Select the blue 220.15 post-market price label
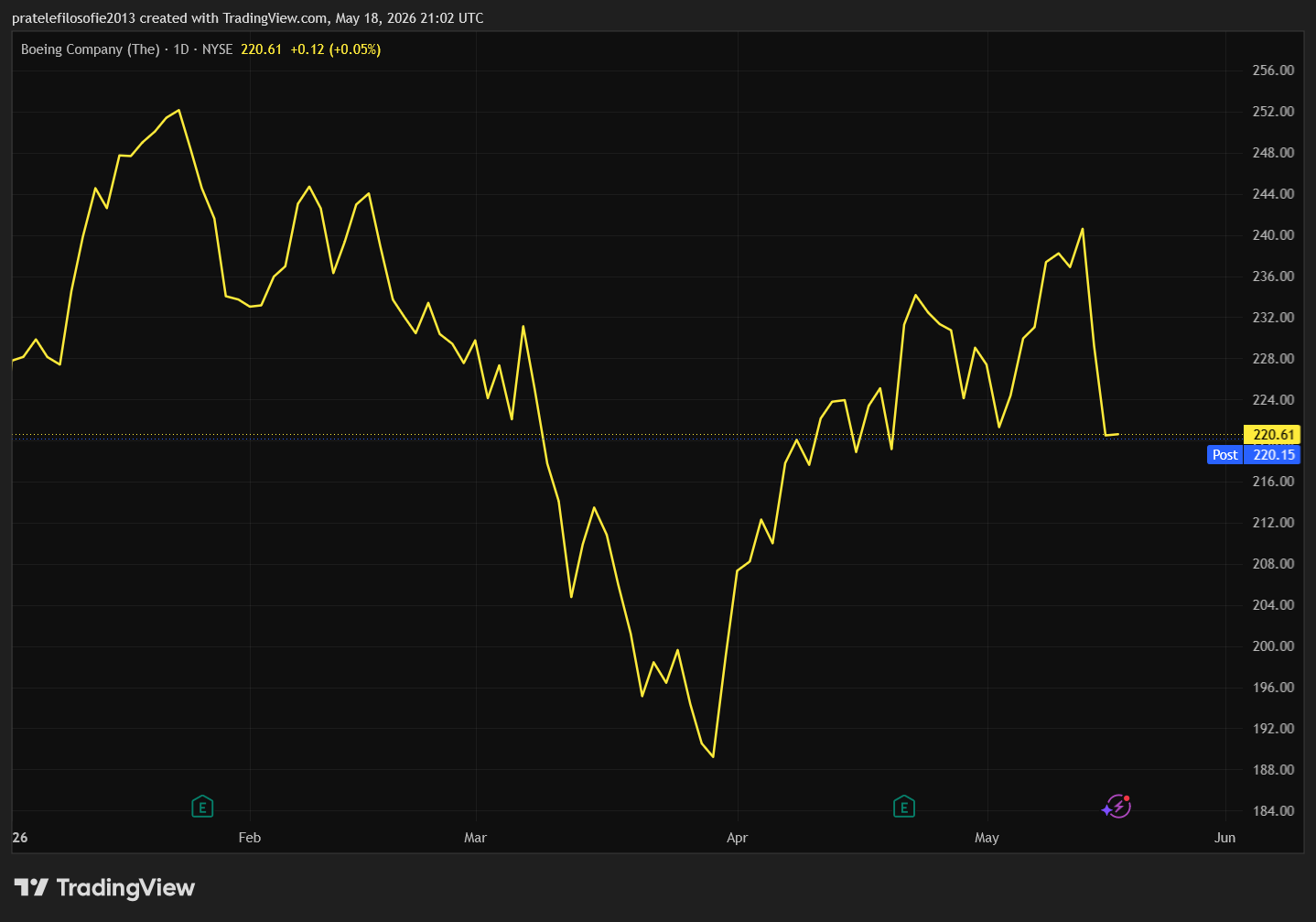This screenshot has height=922, width=1316. [x=1273, y=455]
